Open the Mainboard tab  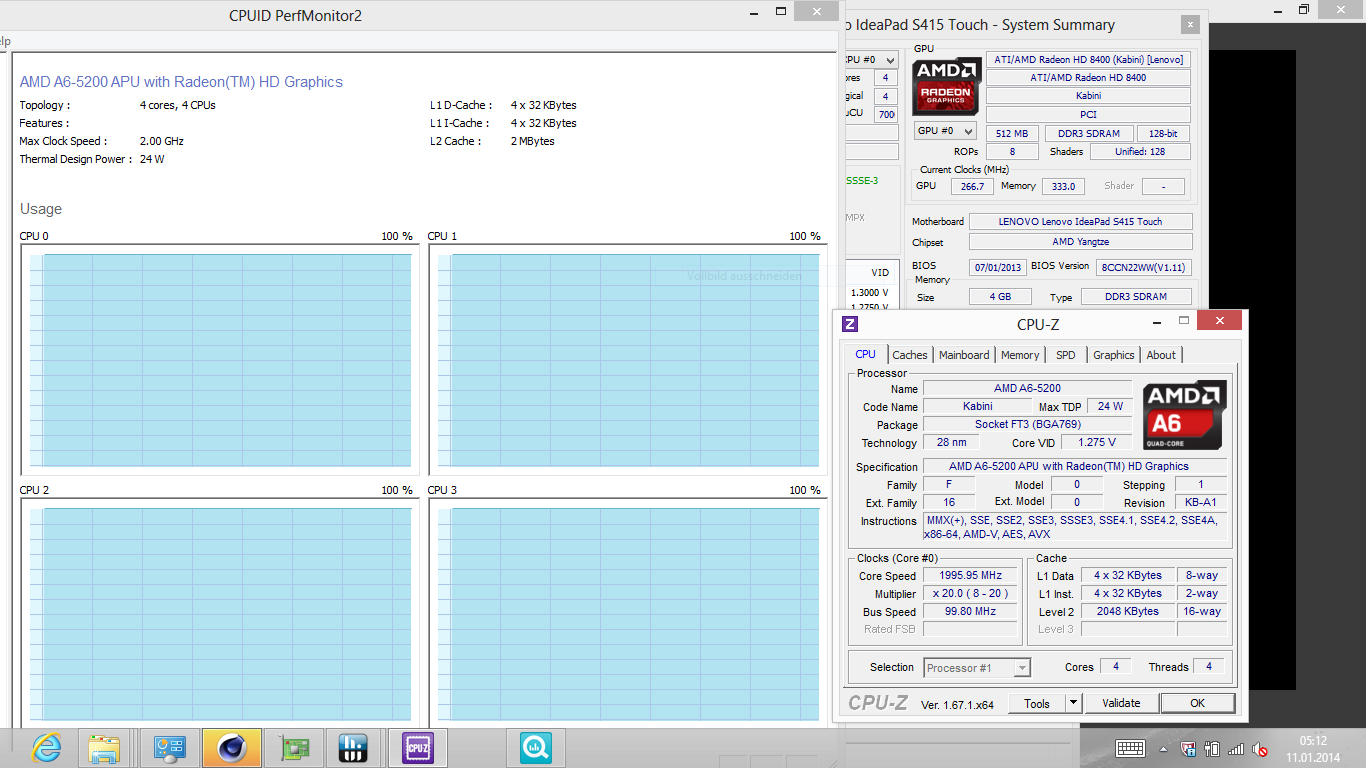964,355
